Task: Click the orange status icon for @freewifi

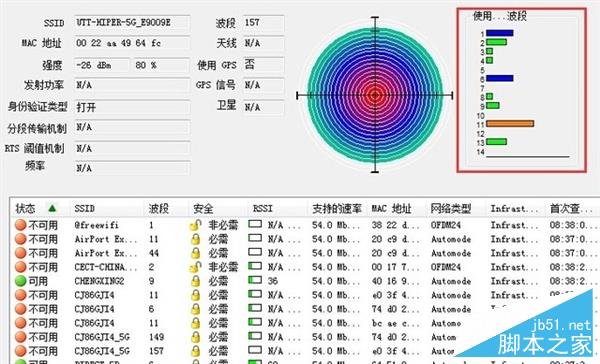Action: pos(21,225)
